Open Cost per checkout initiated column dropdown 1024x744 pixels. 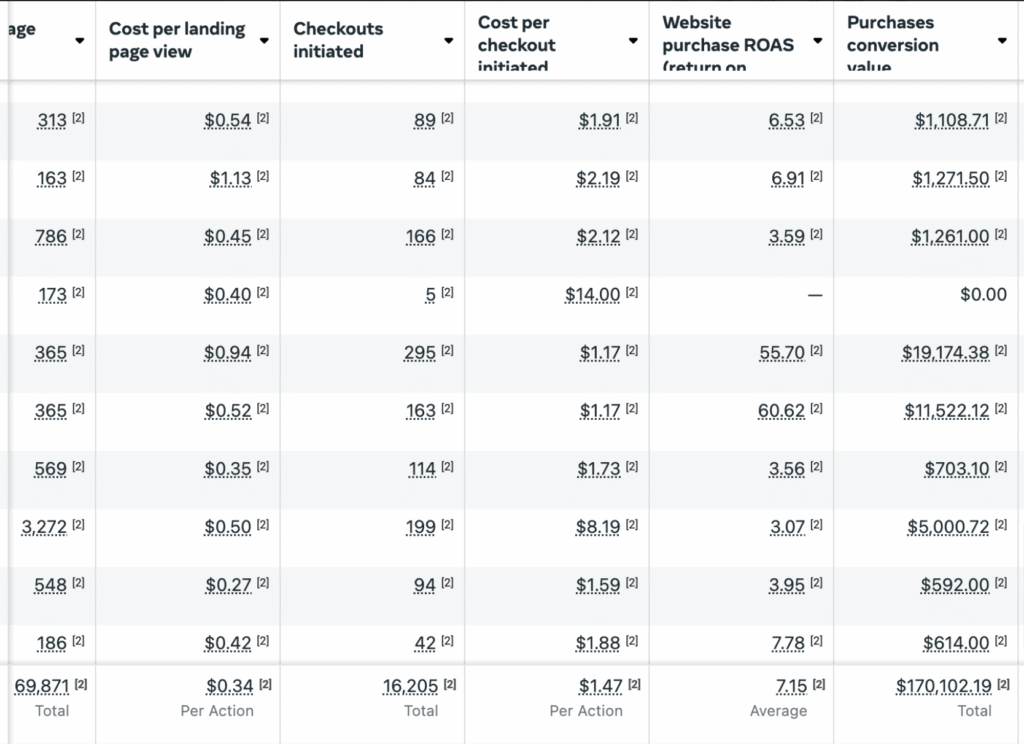(633, 41)
